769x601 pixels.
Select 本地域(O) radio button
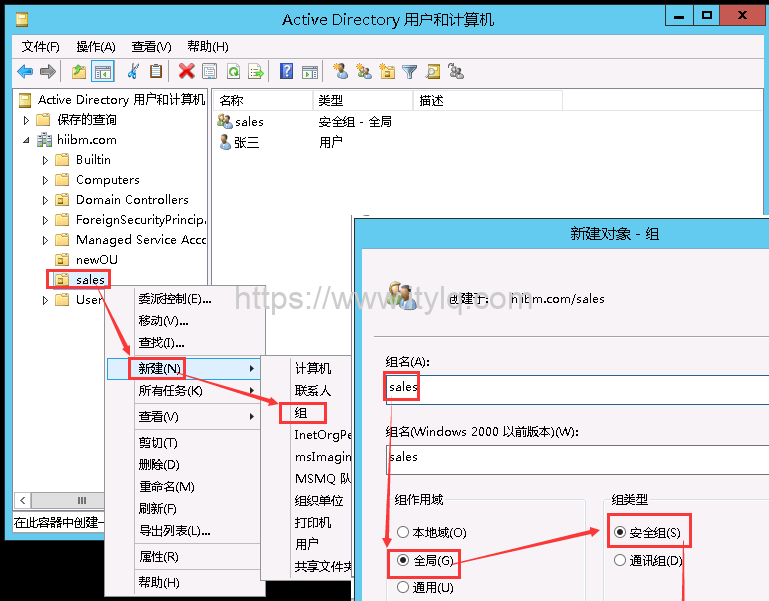[x=403, y=532]
